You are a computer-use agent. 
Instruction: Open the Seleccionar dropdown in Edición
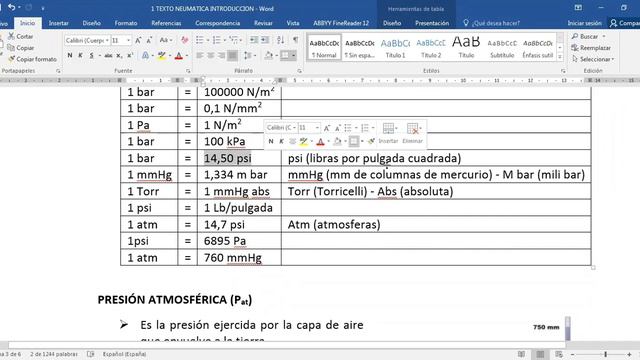pos(593,59)
